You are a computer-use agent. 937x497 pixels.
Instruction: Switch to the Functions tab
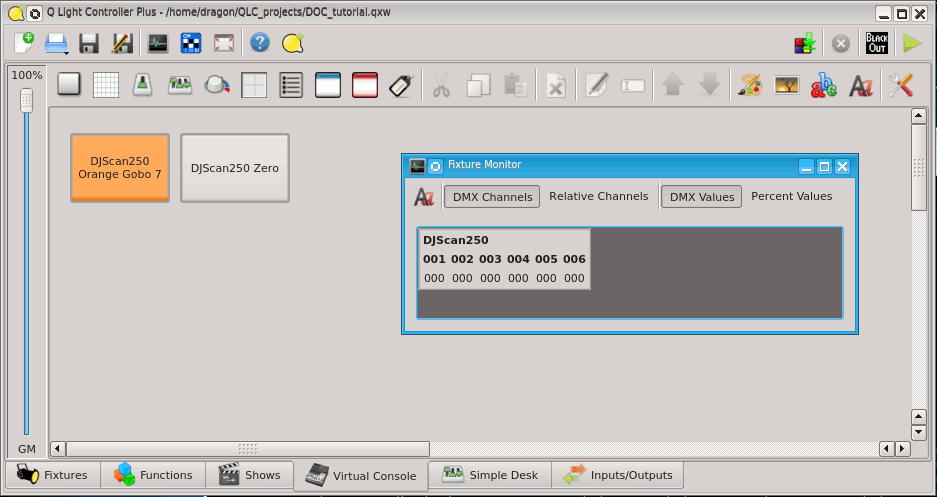point(153,475)
